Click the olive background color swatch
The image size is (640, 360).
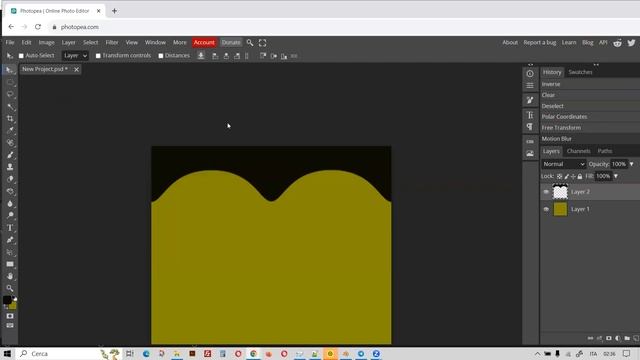pyautogui.click(x=13, y=306)
